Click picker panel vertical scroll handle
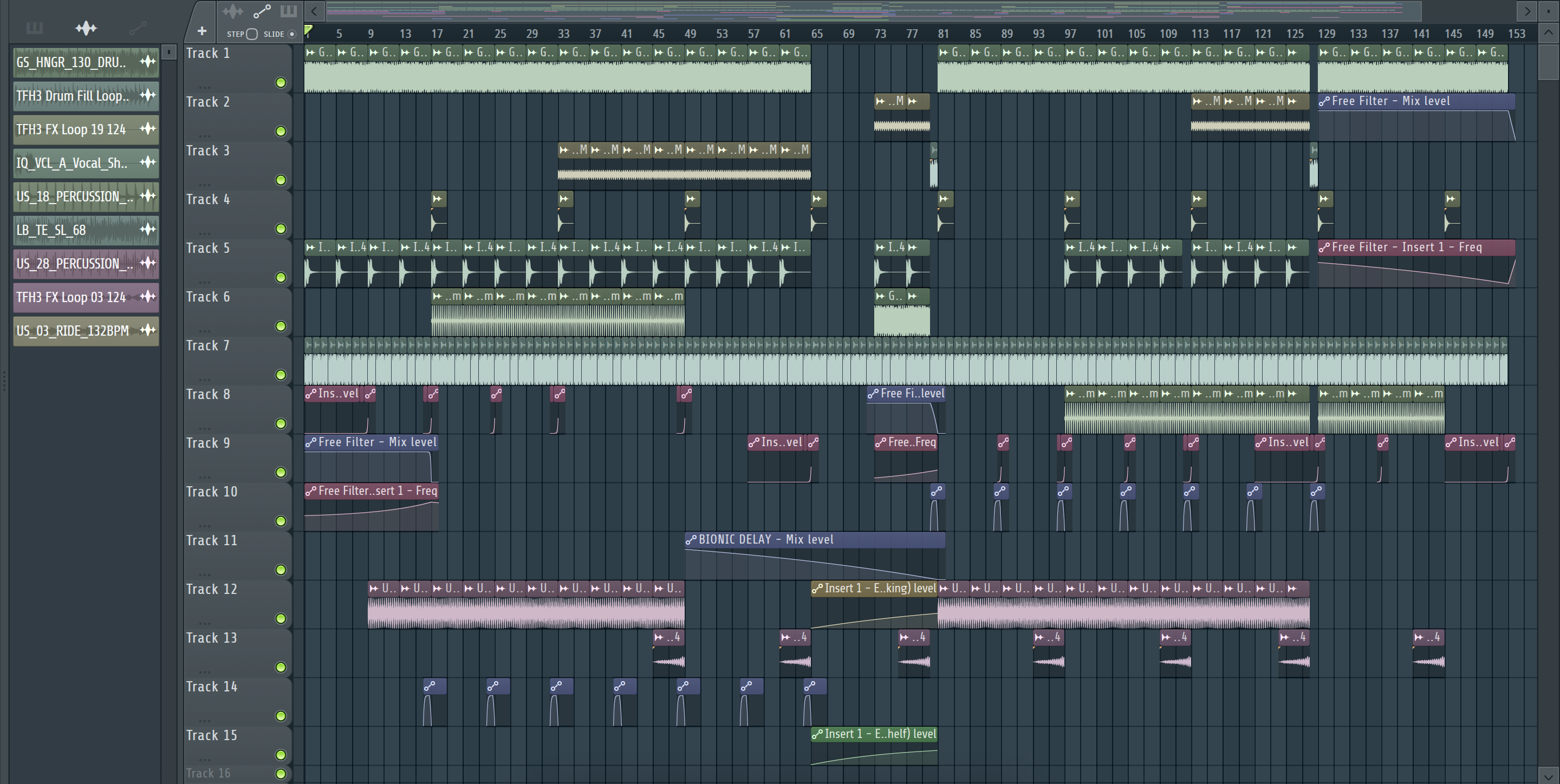 [x=169, y=51]
